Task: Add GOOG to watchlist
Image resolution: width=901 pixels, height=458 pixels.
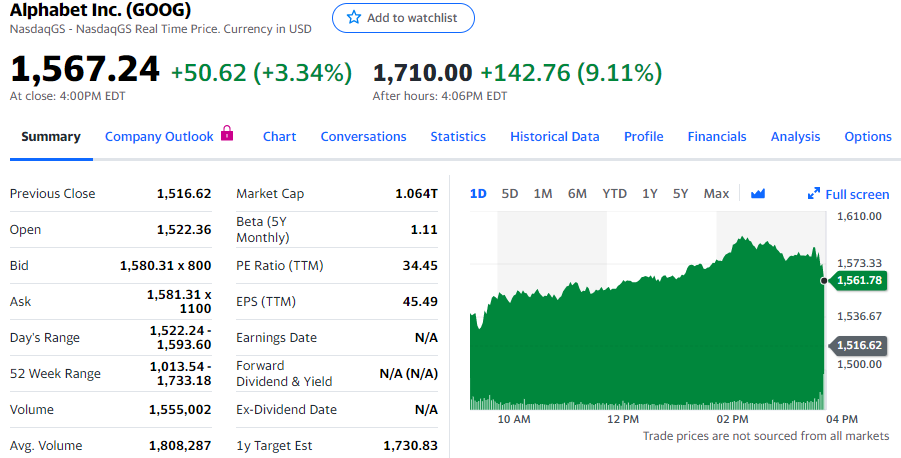Action: point(403,18)
